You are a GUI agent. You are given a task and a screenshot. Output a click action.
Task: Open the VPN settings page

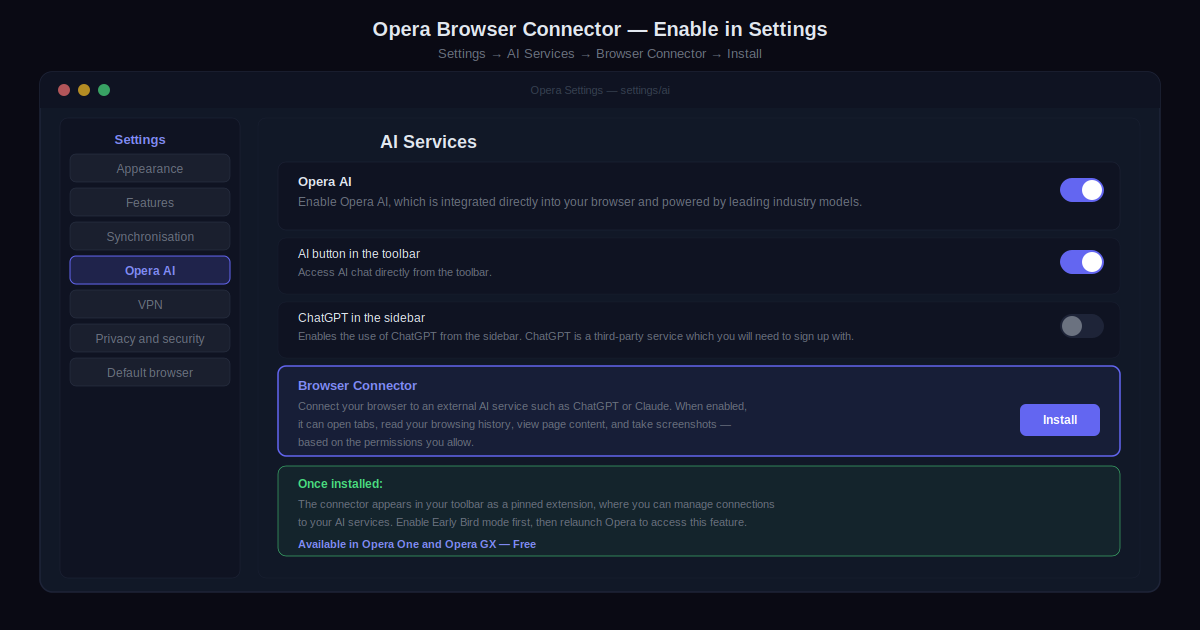coord(150,304)
